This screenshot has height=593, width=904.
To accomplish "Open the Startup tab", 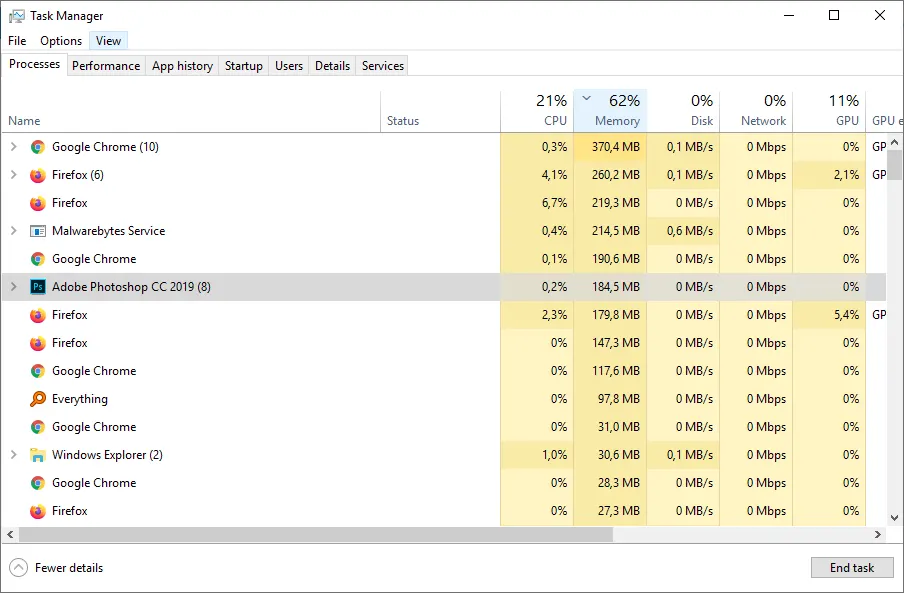I will [x=243, y=66].
